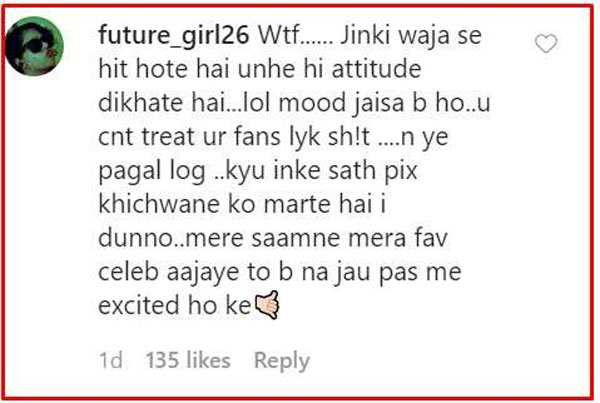Open future_girl26's profile picture
The height and width of the screenshot is (403, 600).
tap(34, 46)
